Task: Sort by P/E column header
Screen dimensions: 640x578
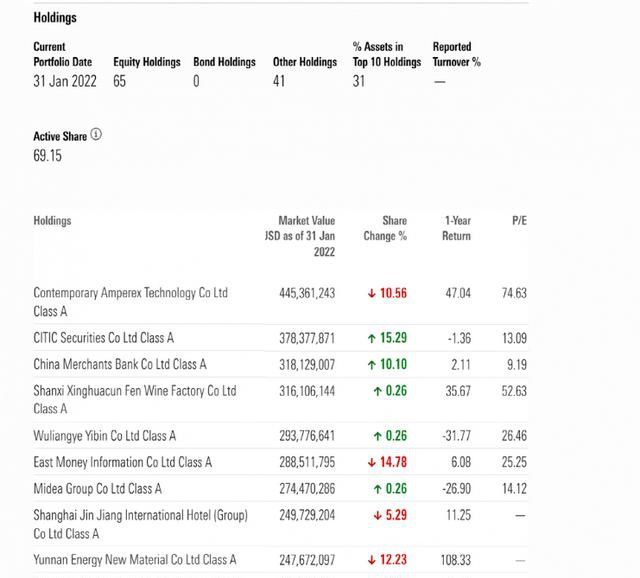Action: [519, 221]
